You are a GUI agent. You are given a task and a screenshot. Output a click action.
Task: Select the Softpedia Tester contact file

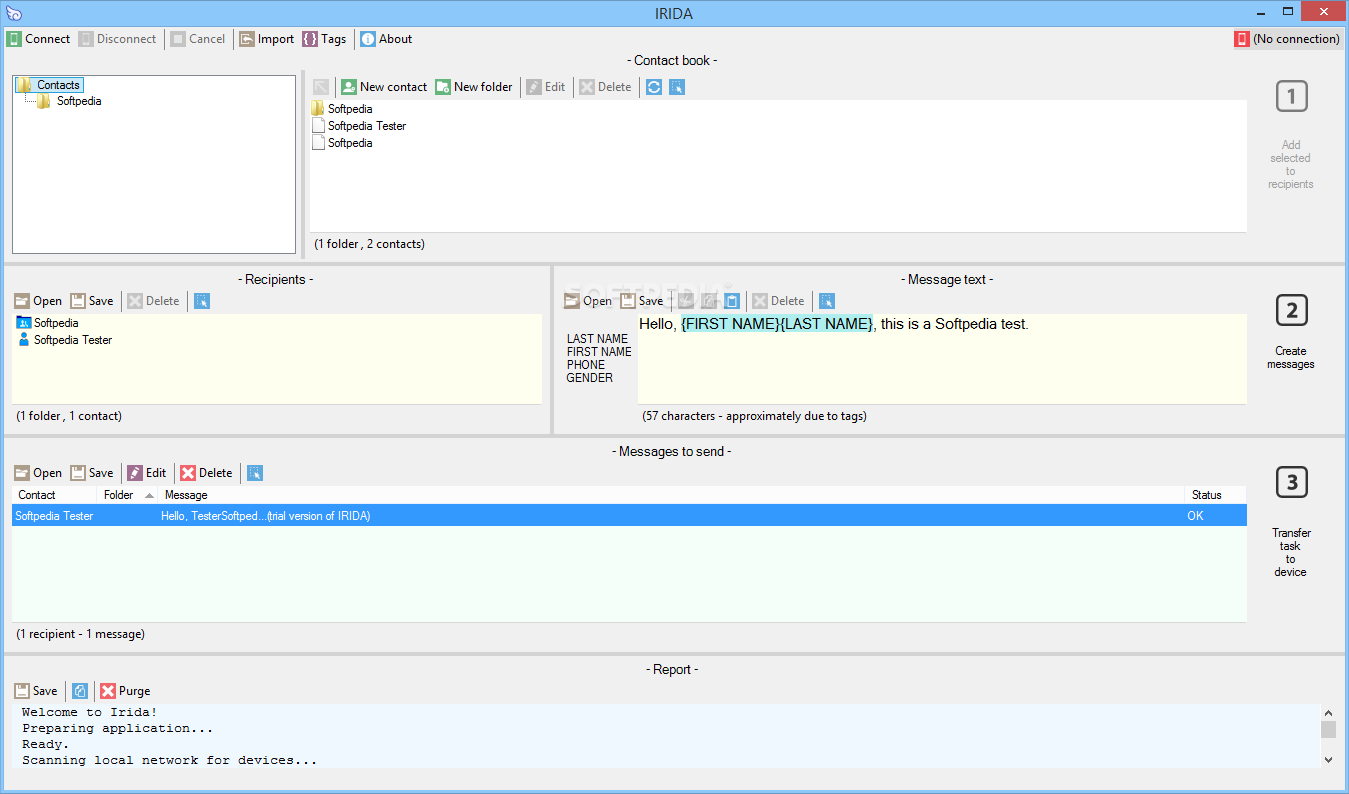(359, 126)
